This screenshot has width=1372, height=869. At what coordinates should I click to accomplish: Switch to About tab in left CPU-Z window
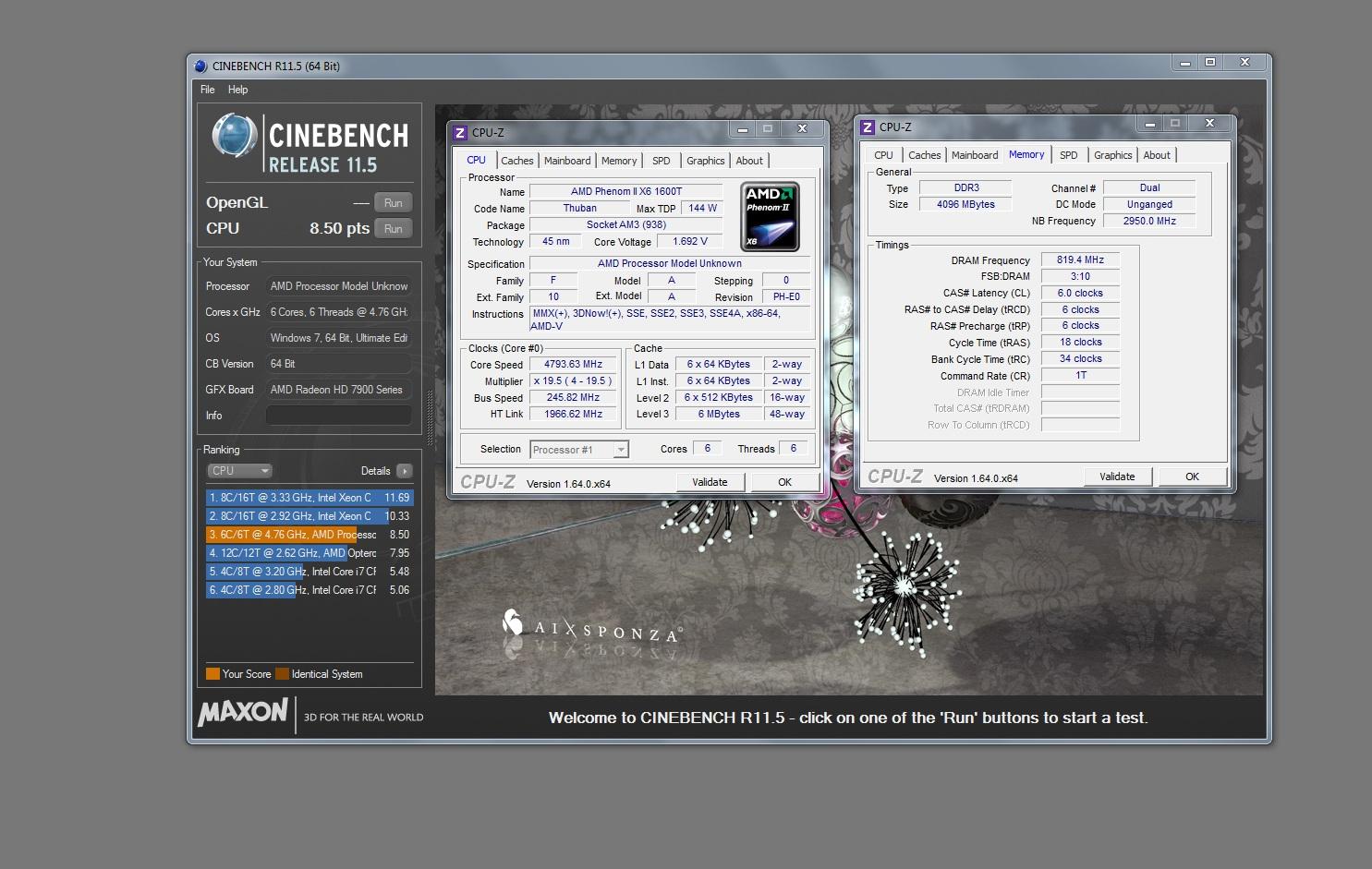749,161
